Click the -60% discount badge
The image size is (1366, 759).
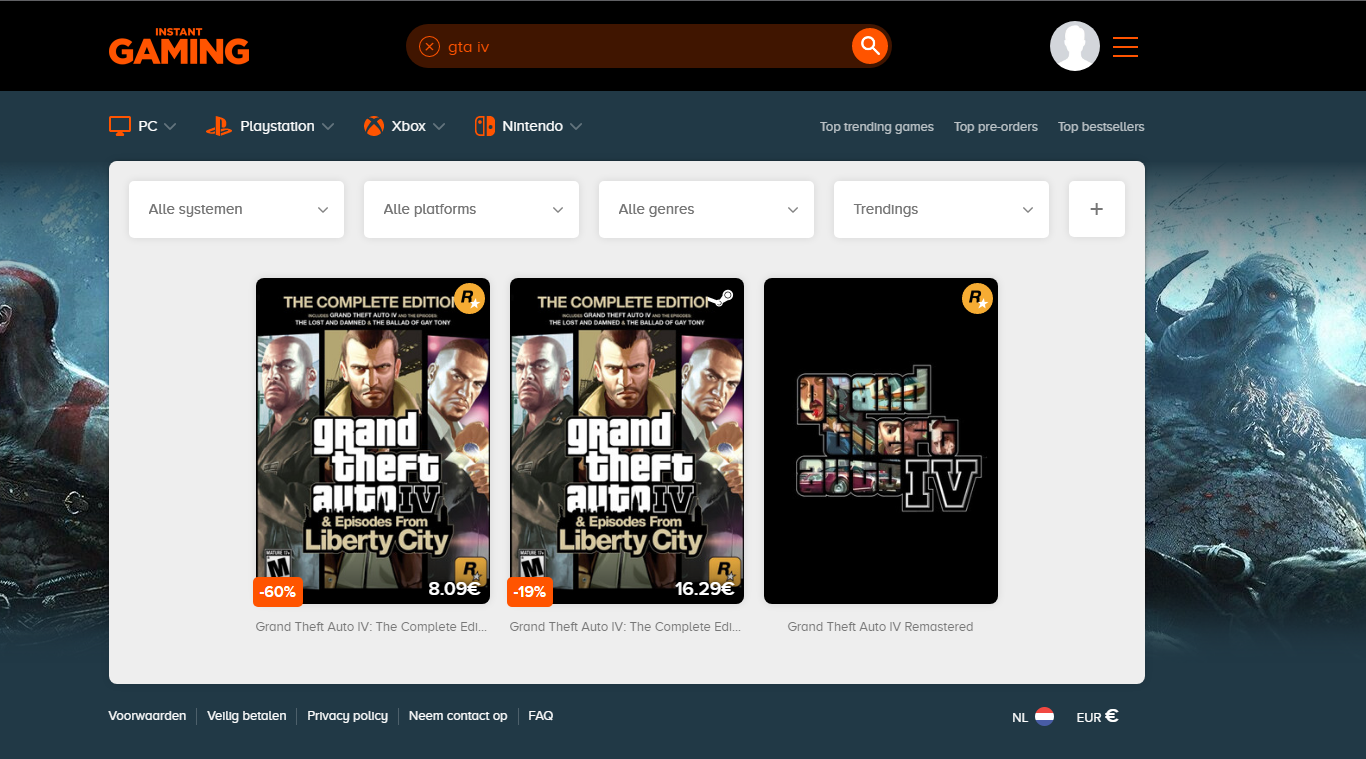277,592
